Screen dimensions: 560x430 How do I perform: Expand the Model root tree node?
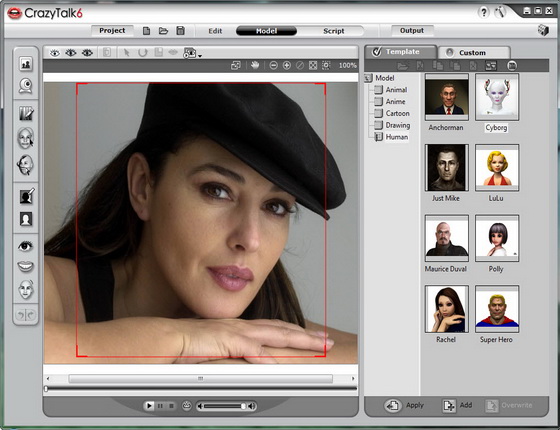point(369,78)
